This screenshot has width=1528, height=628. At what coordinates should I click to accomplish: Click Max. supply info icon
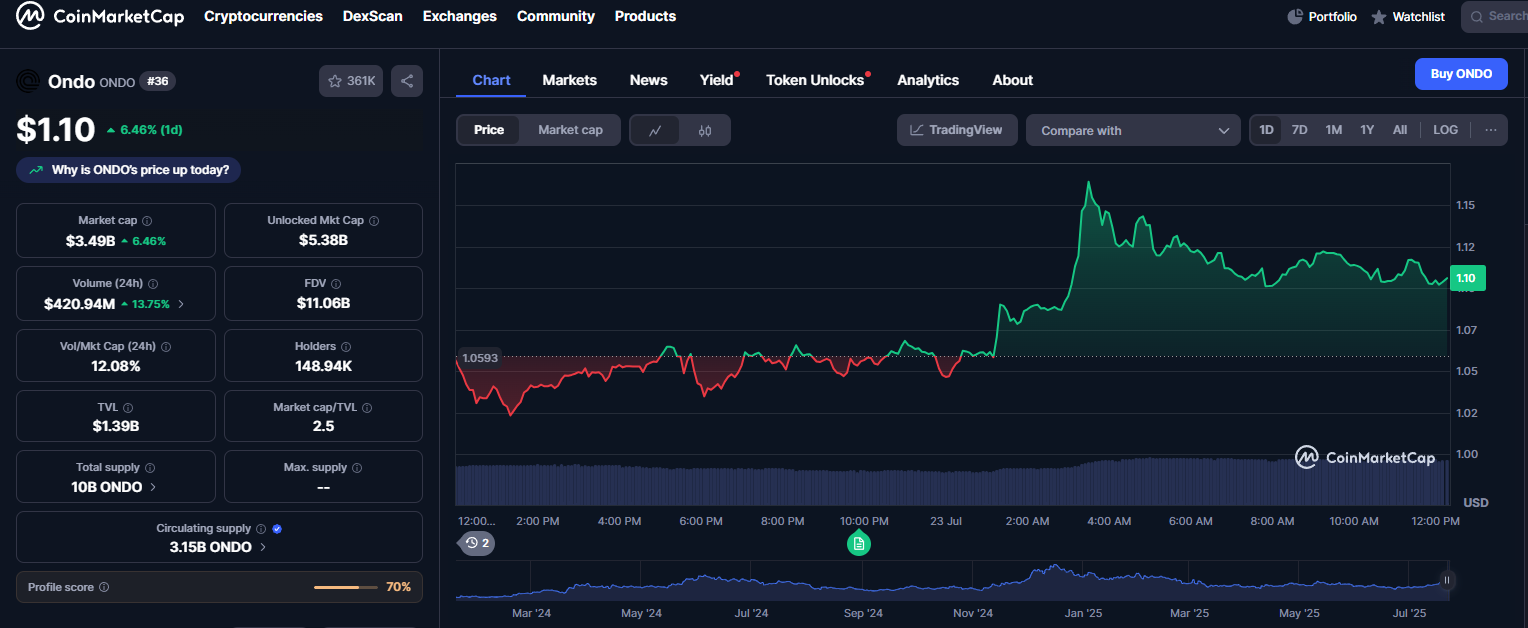point(357,468)
